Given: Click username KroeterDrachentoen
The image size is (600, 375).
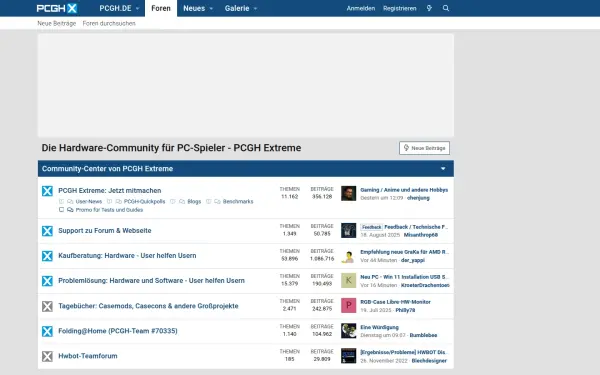Looking at the screenshot, I should (x=425, y=285).
